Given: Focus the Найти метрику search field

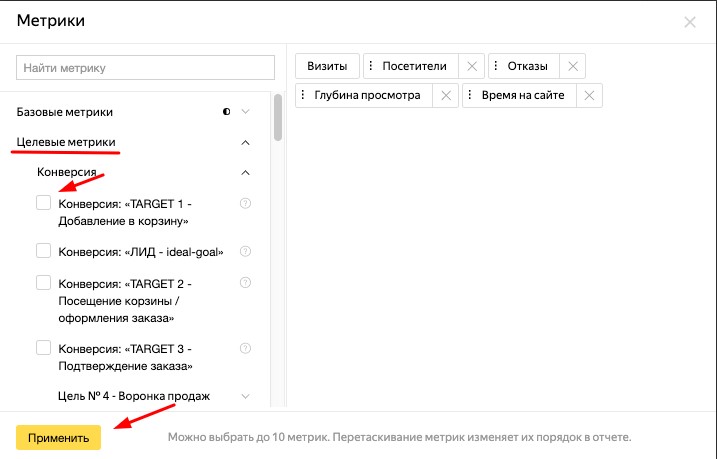Looking at the screenshot, I should (x=145, y=68).
